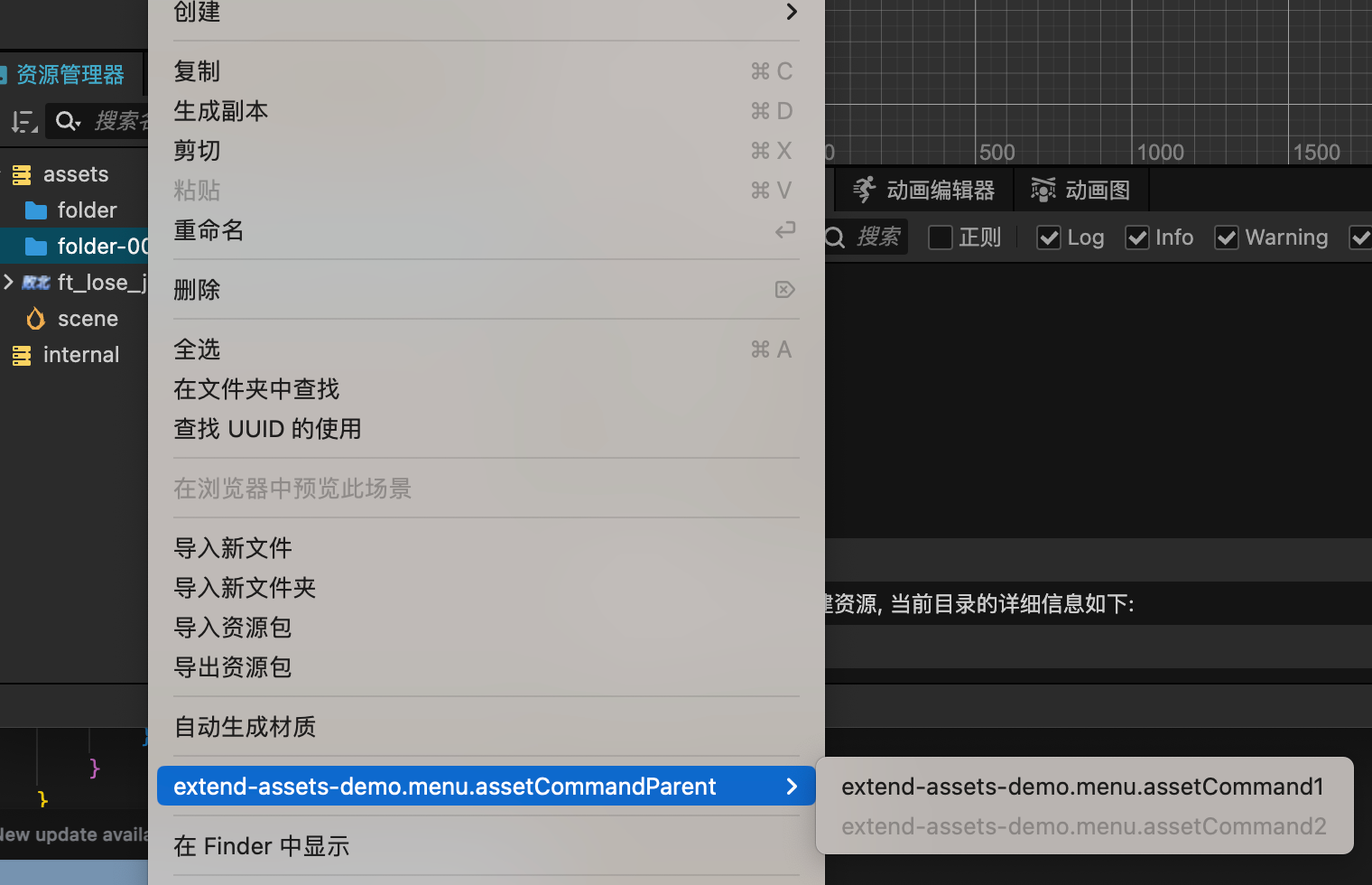Click the assets database icon
The width and height of the screenshot is (1372, 885).
coord(22,175)
